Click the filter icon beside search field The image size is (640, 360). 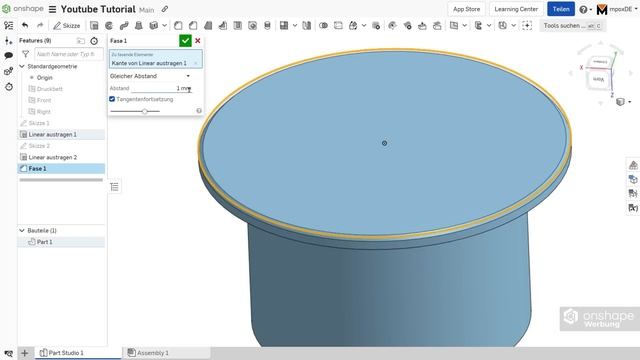[x=25, y=54]
